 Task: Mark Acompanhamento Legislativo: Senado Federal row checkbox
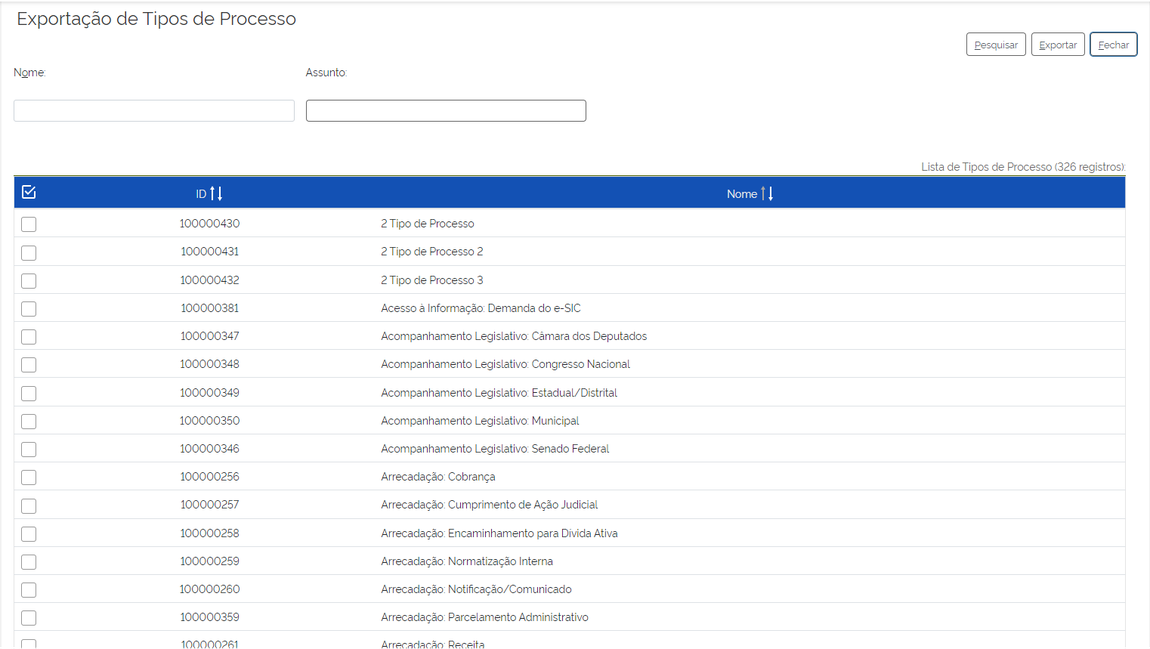pos(29,450)
